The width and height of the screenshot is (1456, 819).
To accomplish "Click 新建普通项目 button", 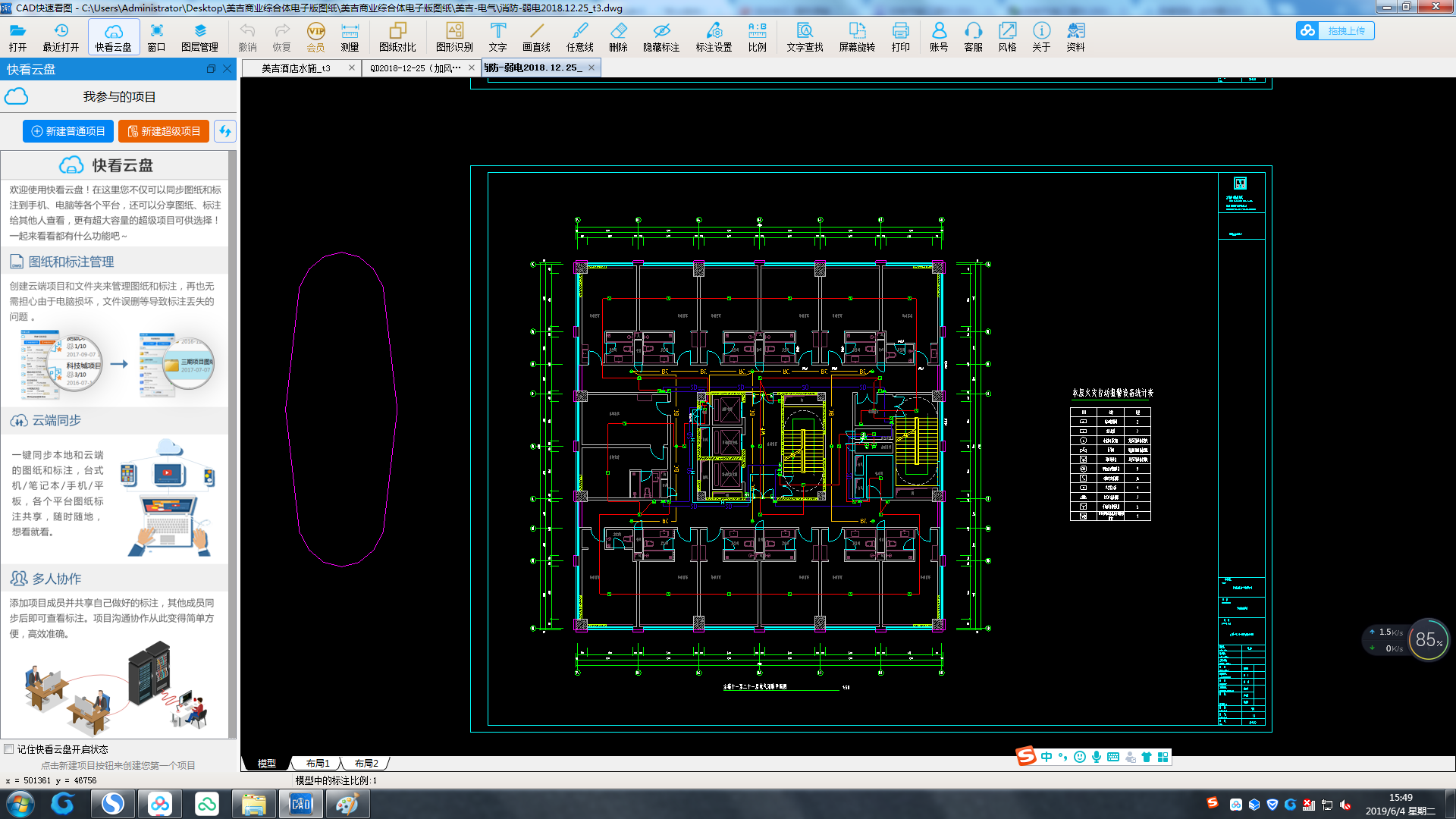I will pos(68,131).
